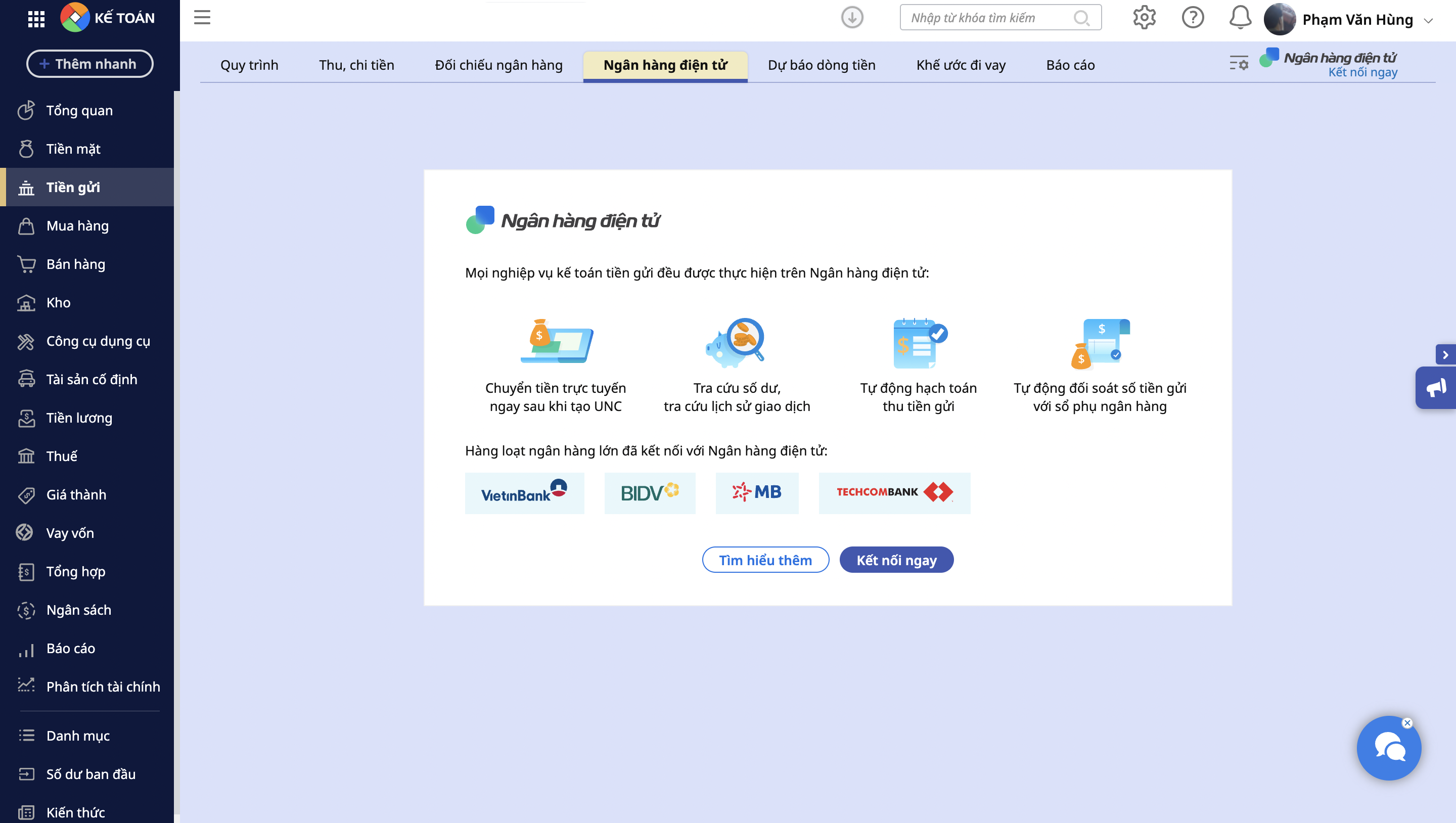Click the Tìm hiểu thêm button
Screen dimensions: 1456x823
click(765, 560)
